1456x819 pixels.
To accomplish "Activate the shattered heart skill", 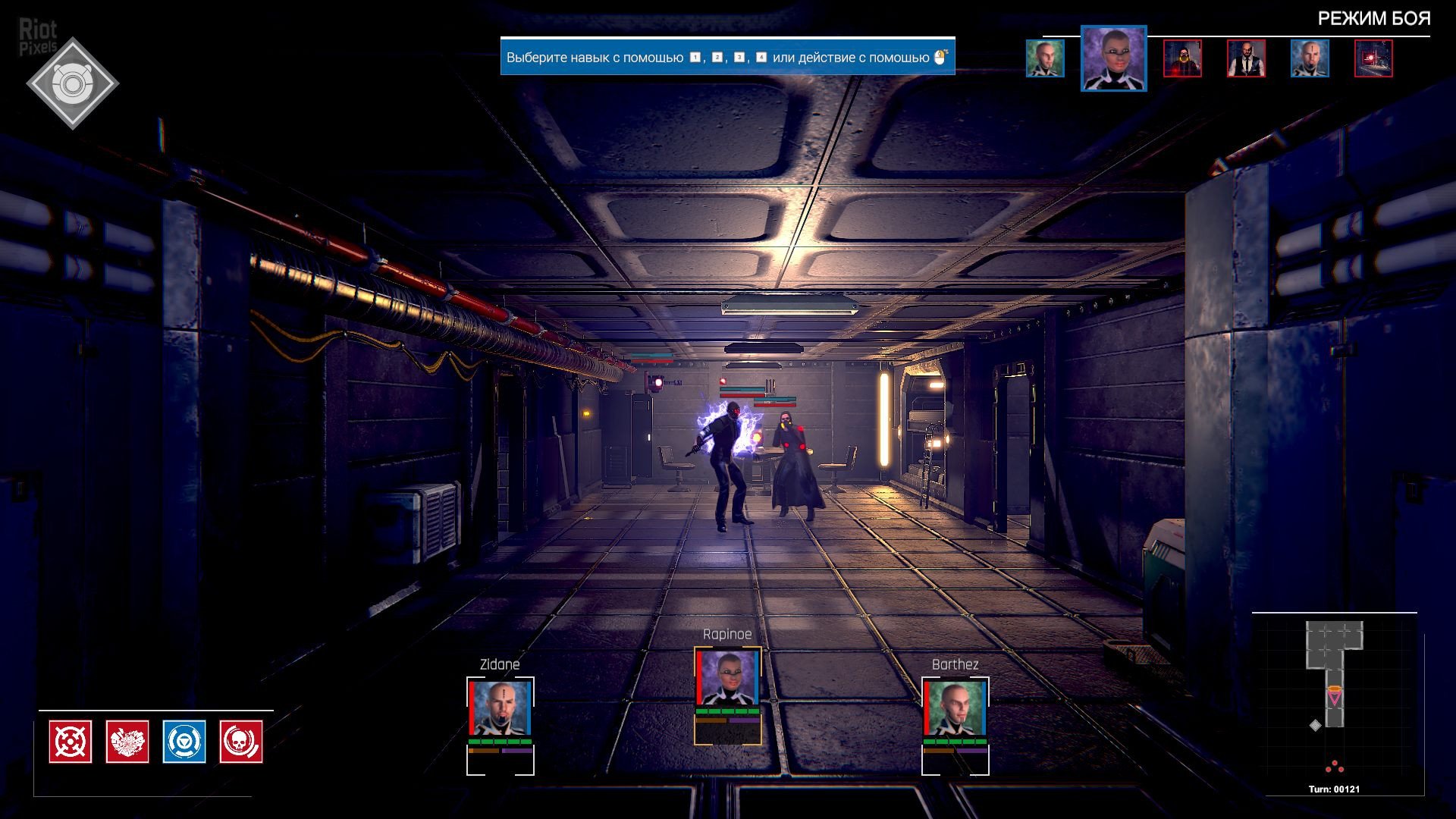I will click(127, 741).
